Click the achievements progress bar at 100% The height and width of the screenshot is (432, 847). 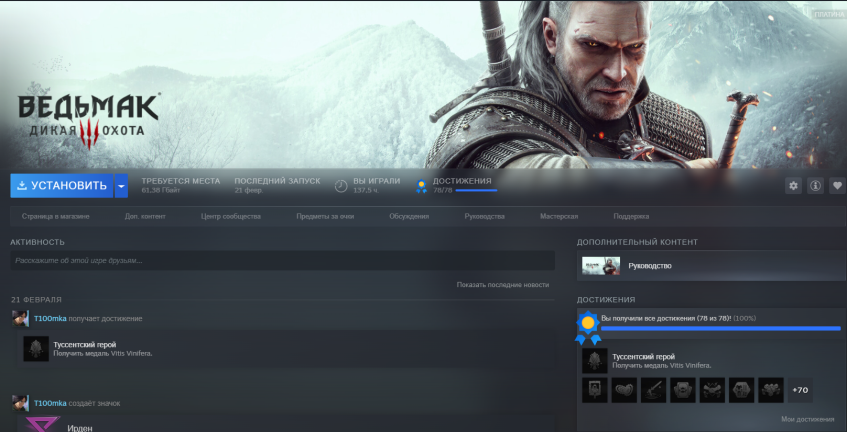[x=720, y=328]
